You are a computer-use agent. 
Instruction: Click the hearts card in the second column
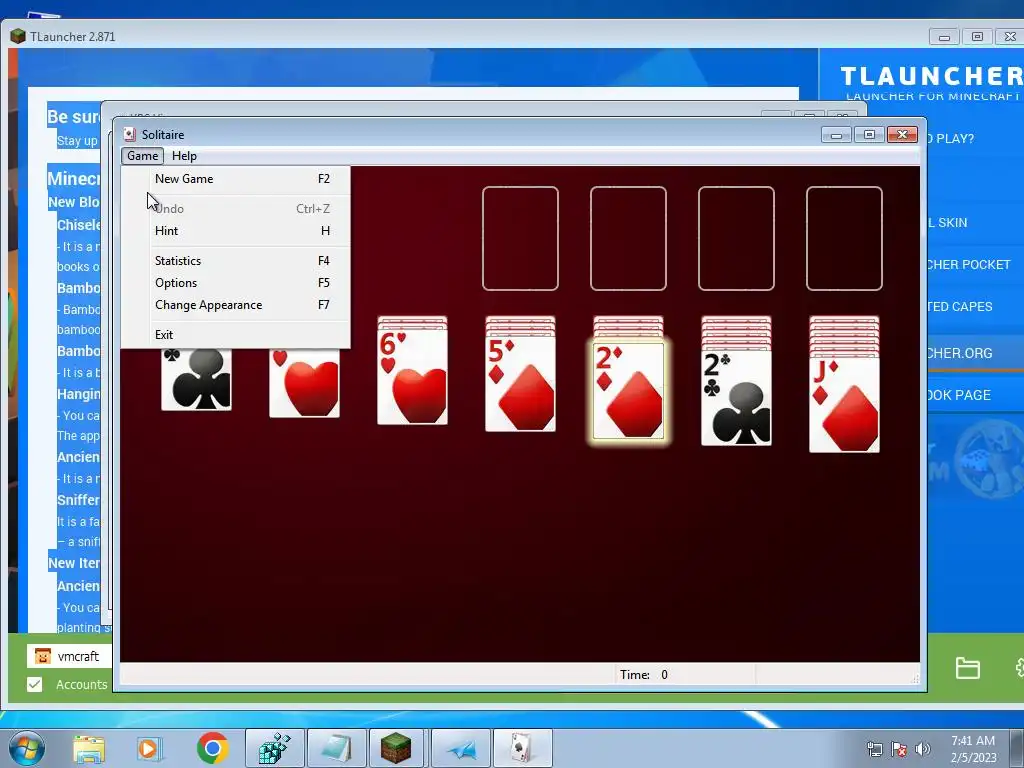click(304, 383)
